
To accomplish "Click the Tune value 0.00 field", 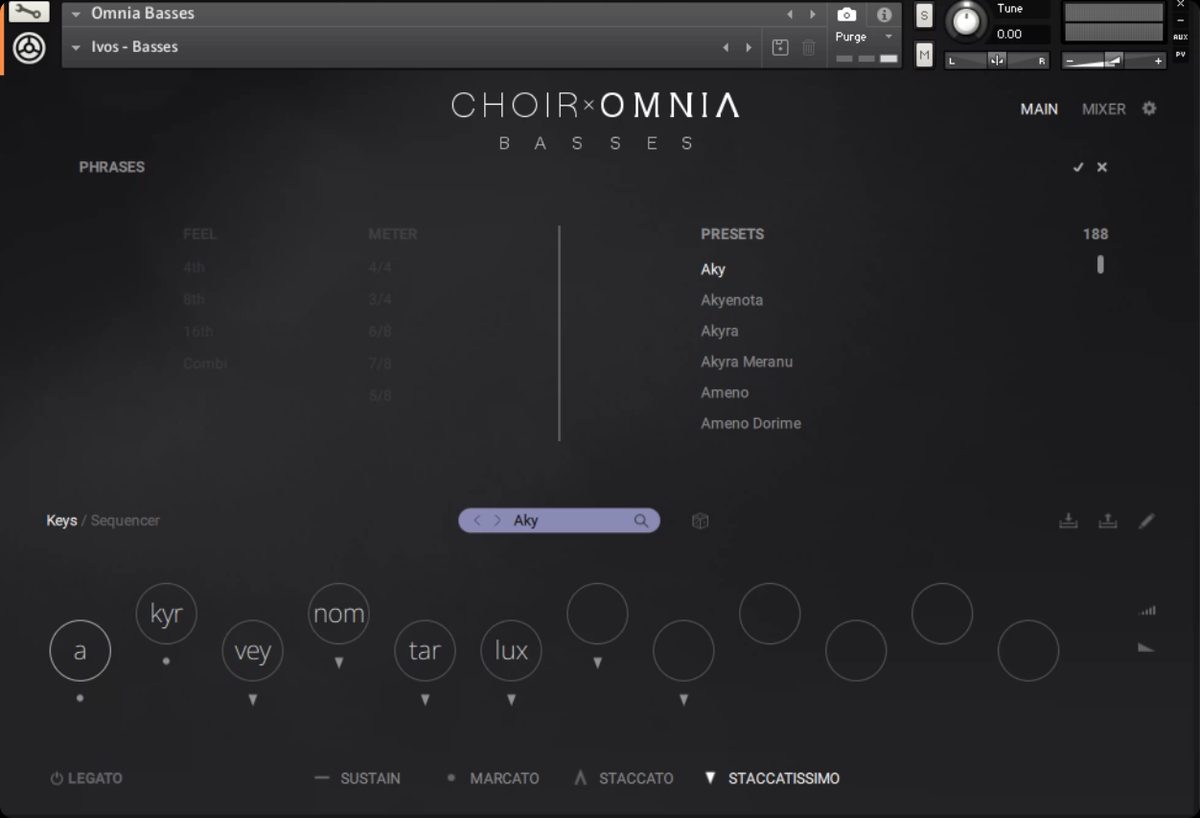I will tap(1021, 34).
